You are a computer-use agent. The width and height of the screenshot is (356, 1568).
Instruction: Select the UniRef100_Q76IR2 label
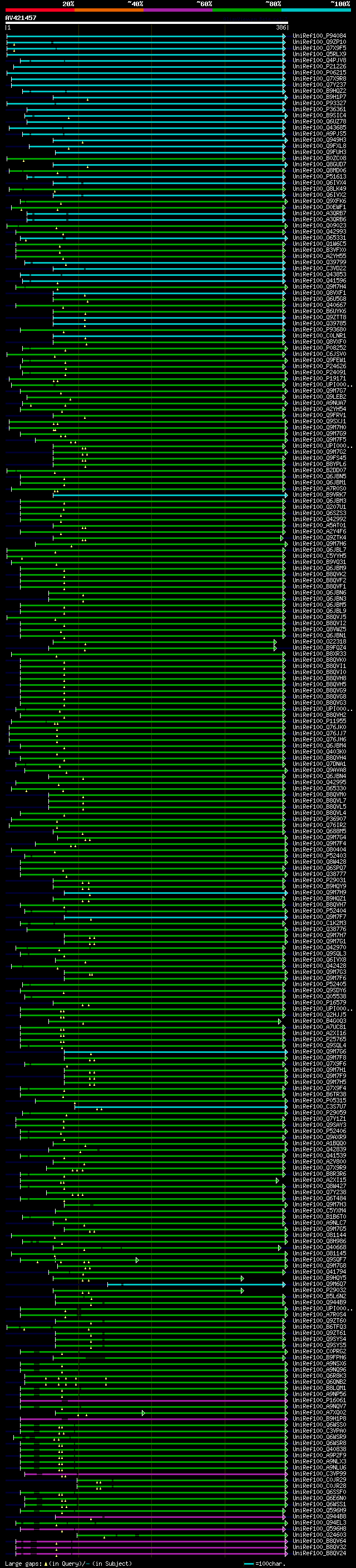coord(319,825)
